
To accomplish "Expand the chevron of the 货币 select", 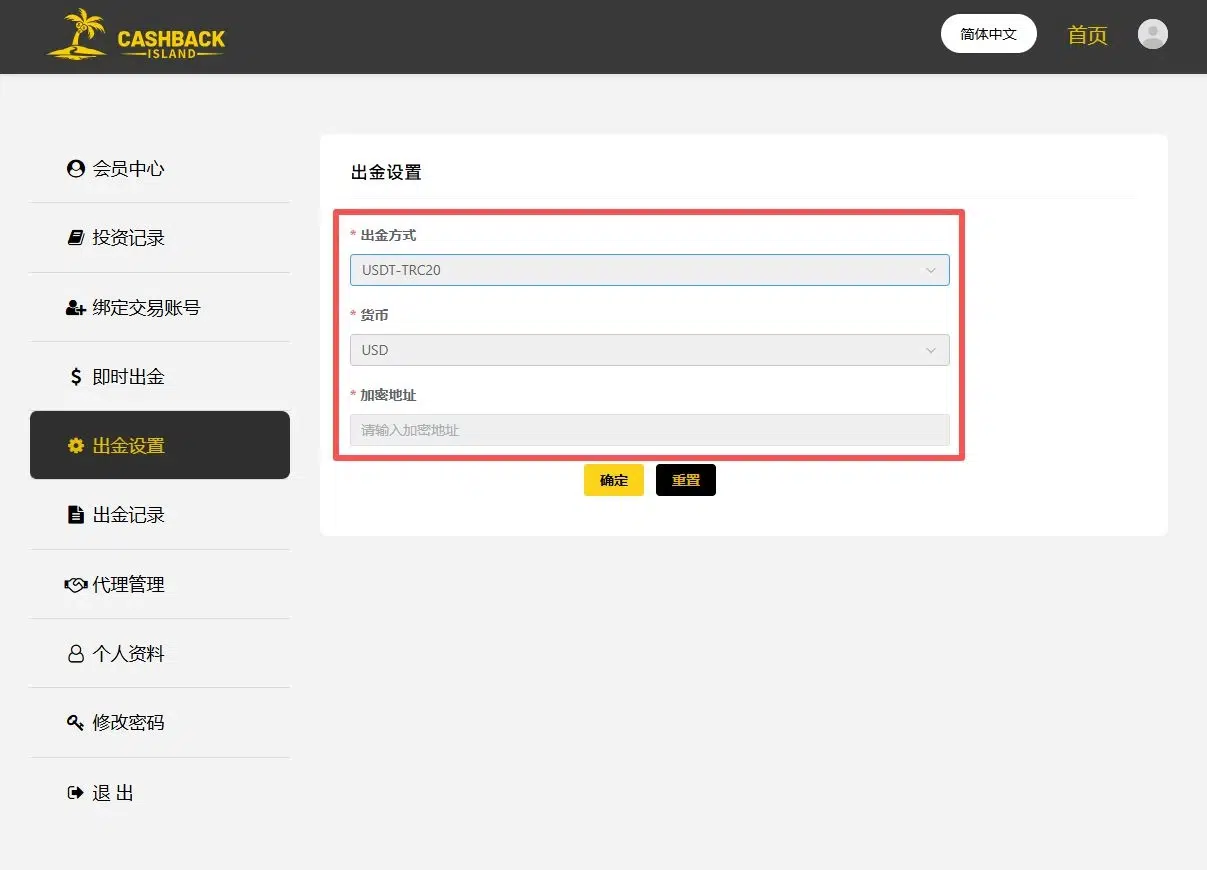I will coord(931,350).
